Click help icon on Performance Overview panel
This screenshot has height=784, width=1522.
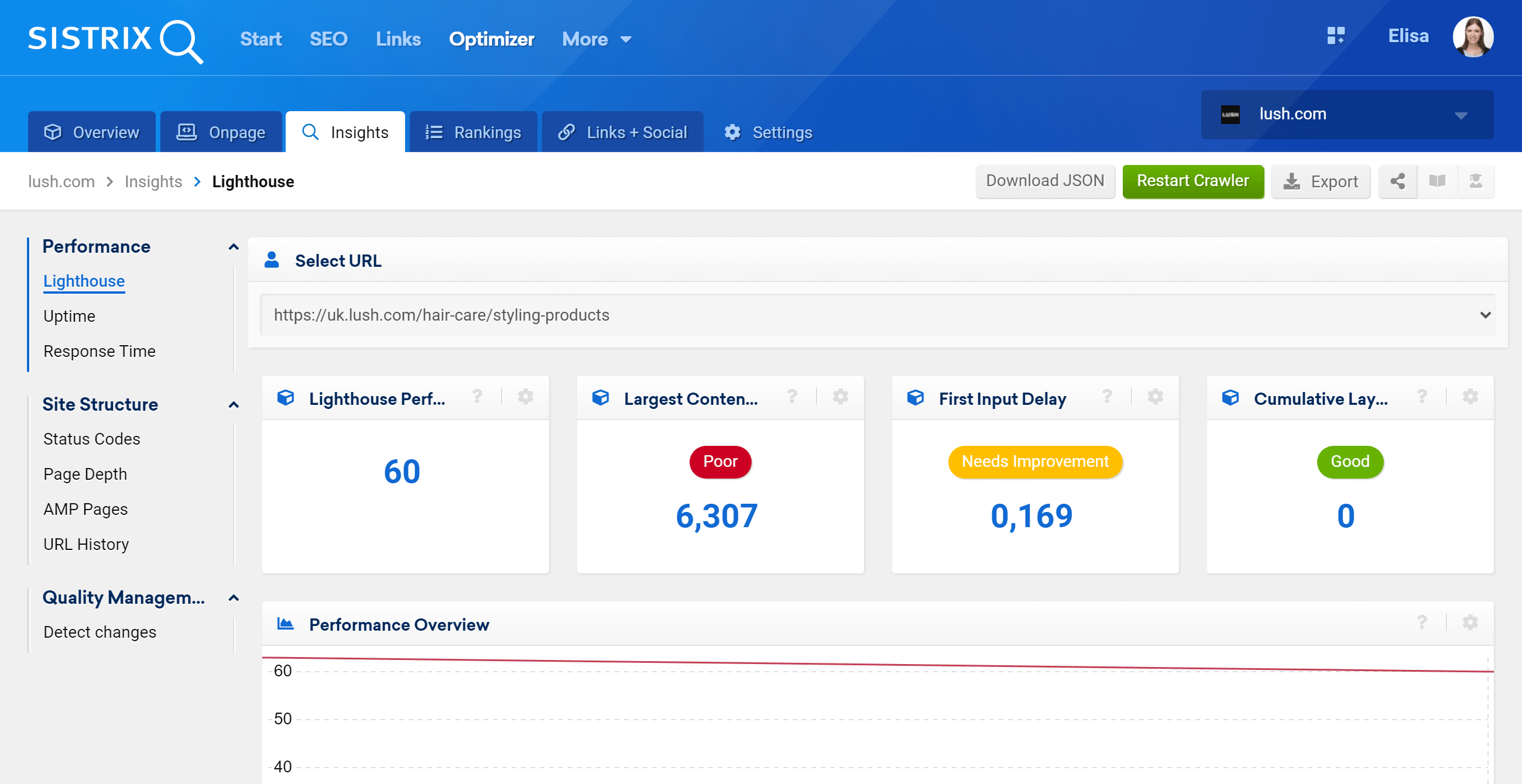point(1422,623)
